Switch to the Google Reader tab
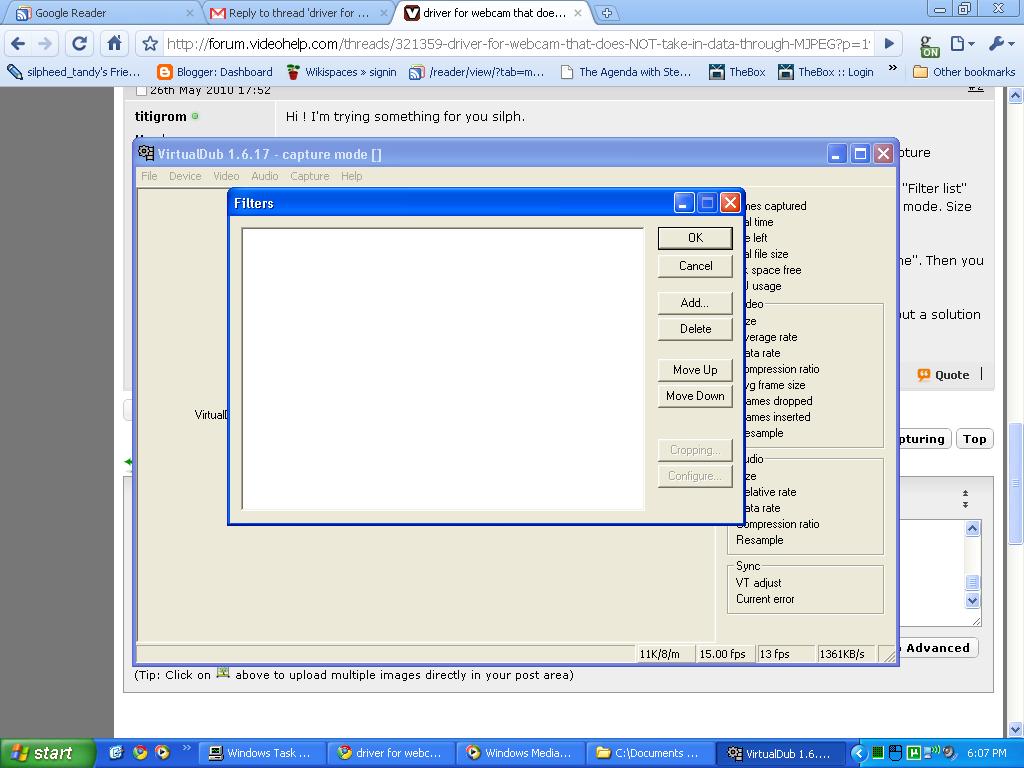Screen dimensions: 1024x768 tap(99, 12)
